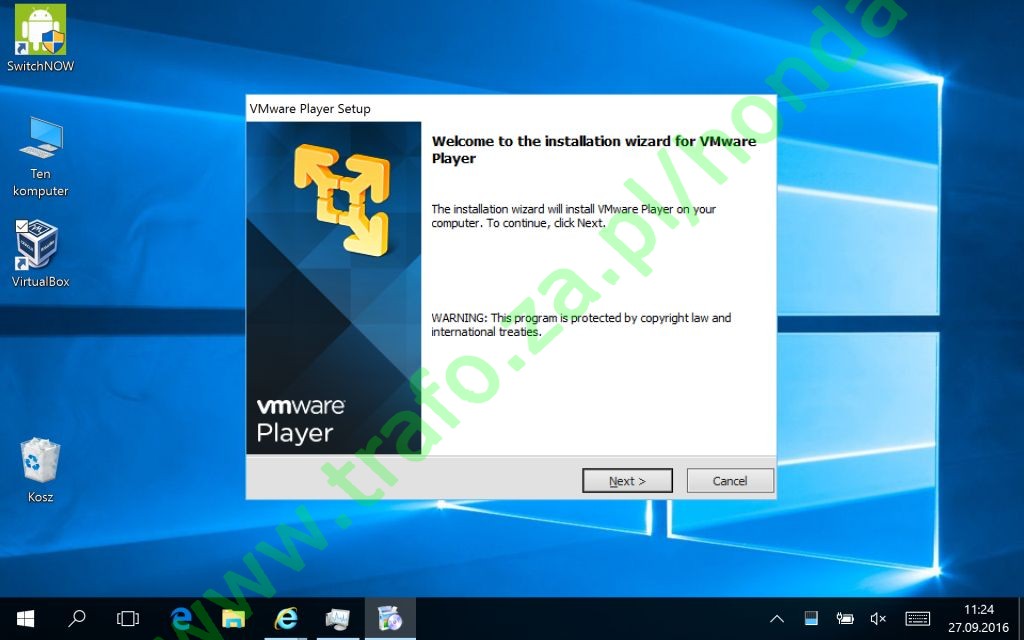Open the Windows Start menu

(25, 618)
